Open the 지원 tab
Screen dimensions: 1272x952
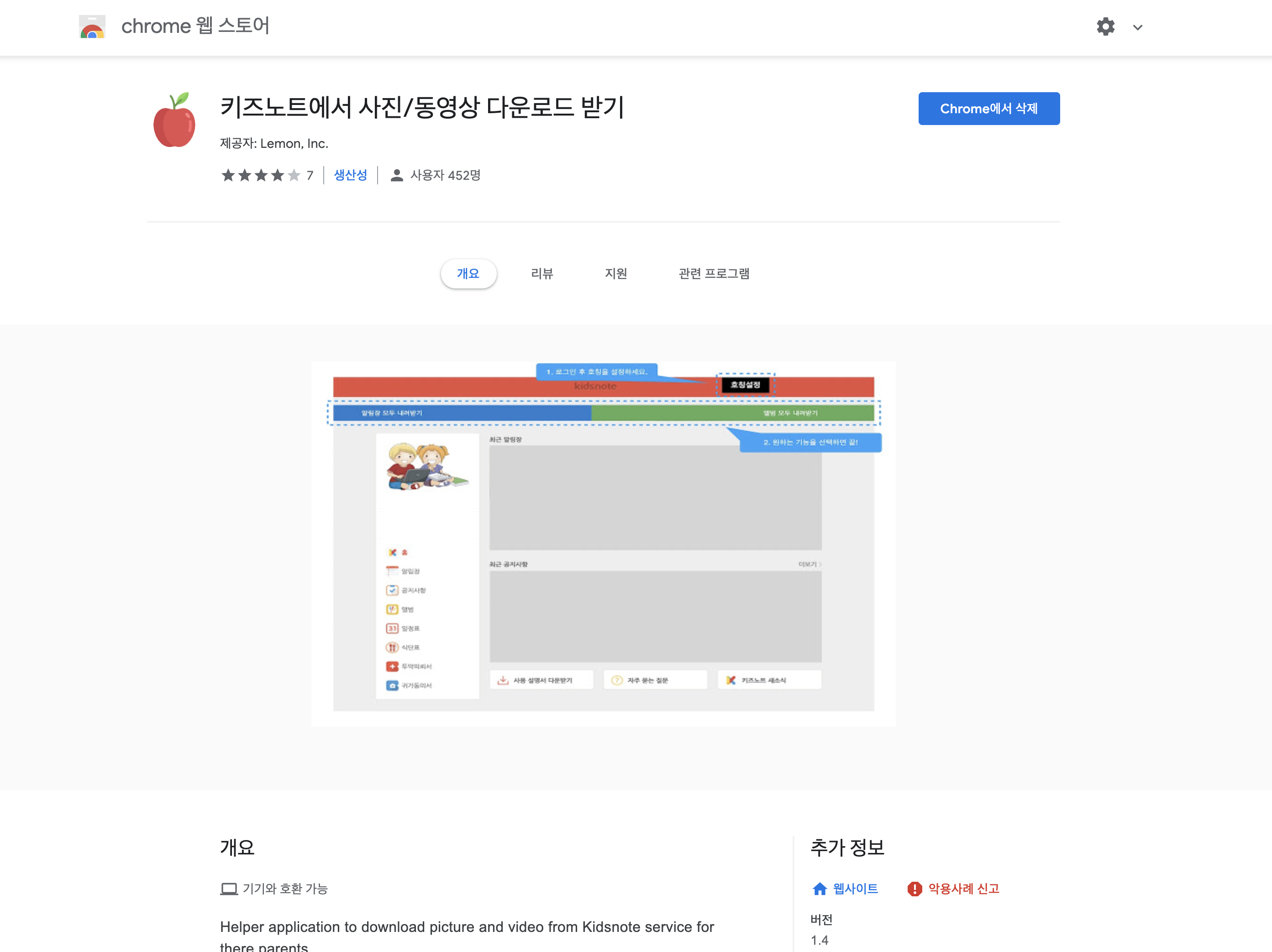[615, 274]
